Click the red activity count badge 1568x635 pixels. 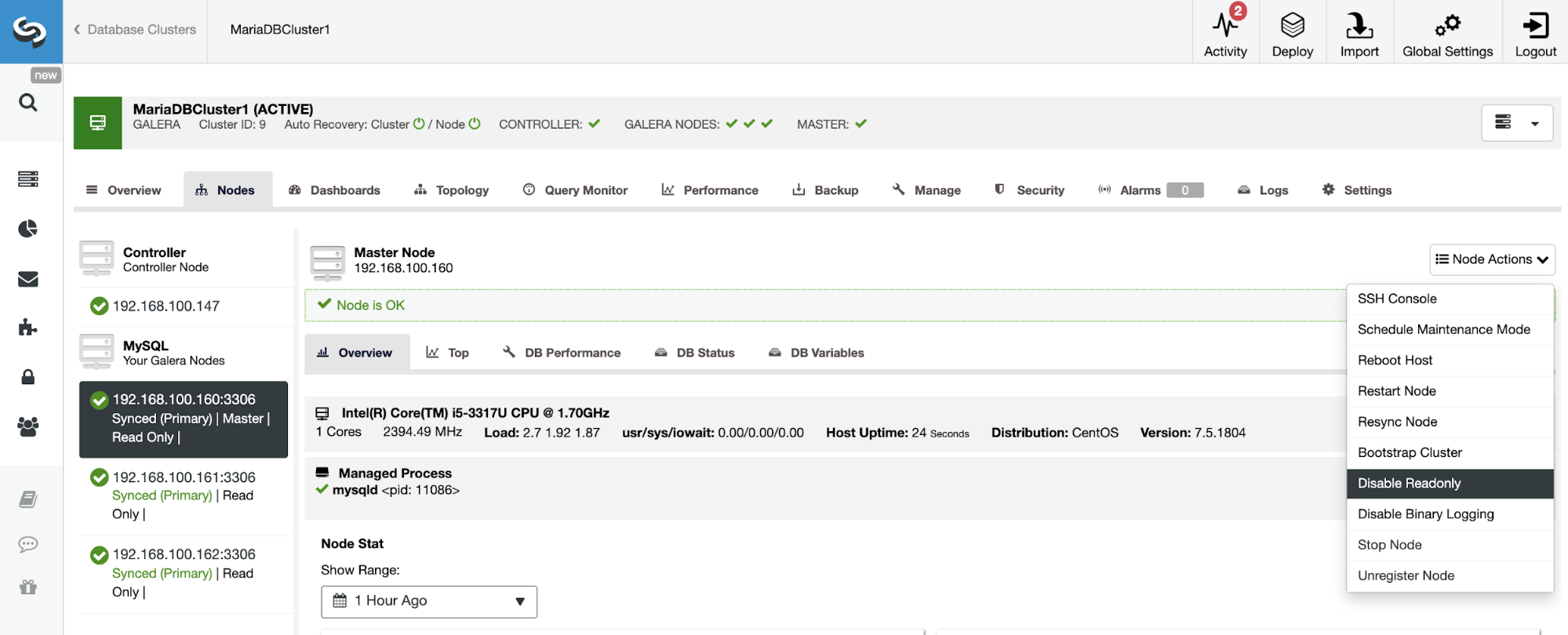(1238, 11)
